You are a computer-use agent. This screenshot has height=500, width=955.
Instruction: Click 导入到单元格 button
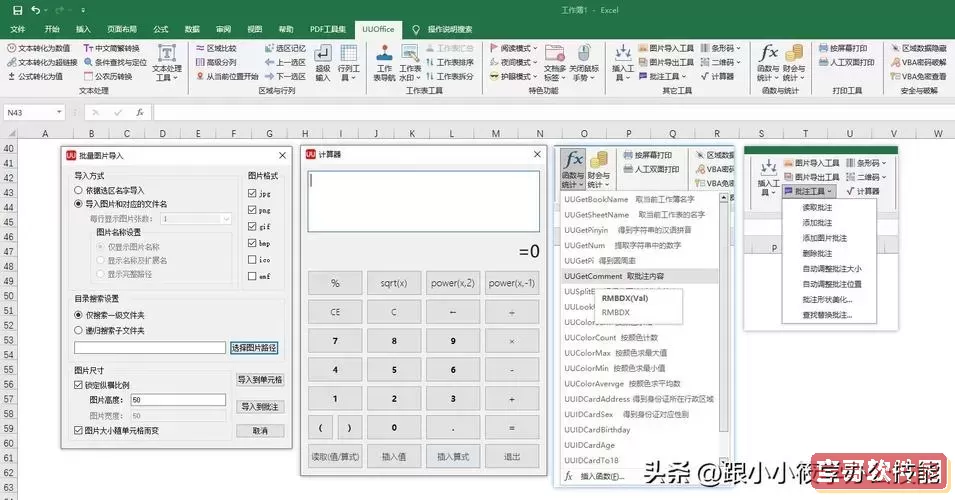click(260, 379)
